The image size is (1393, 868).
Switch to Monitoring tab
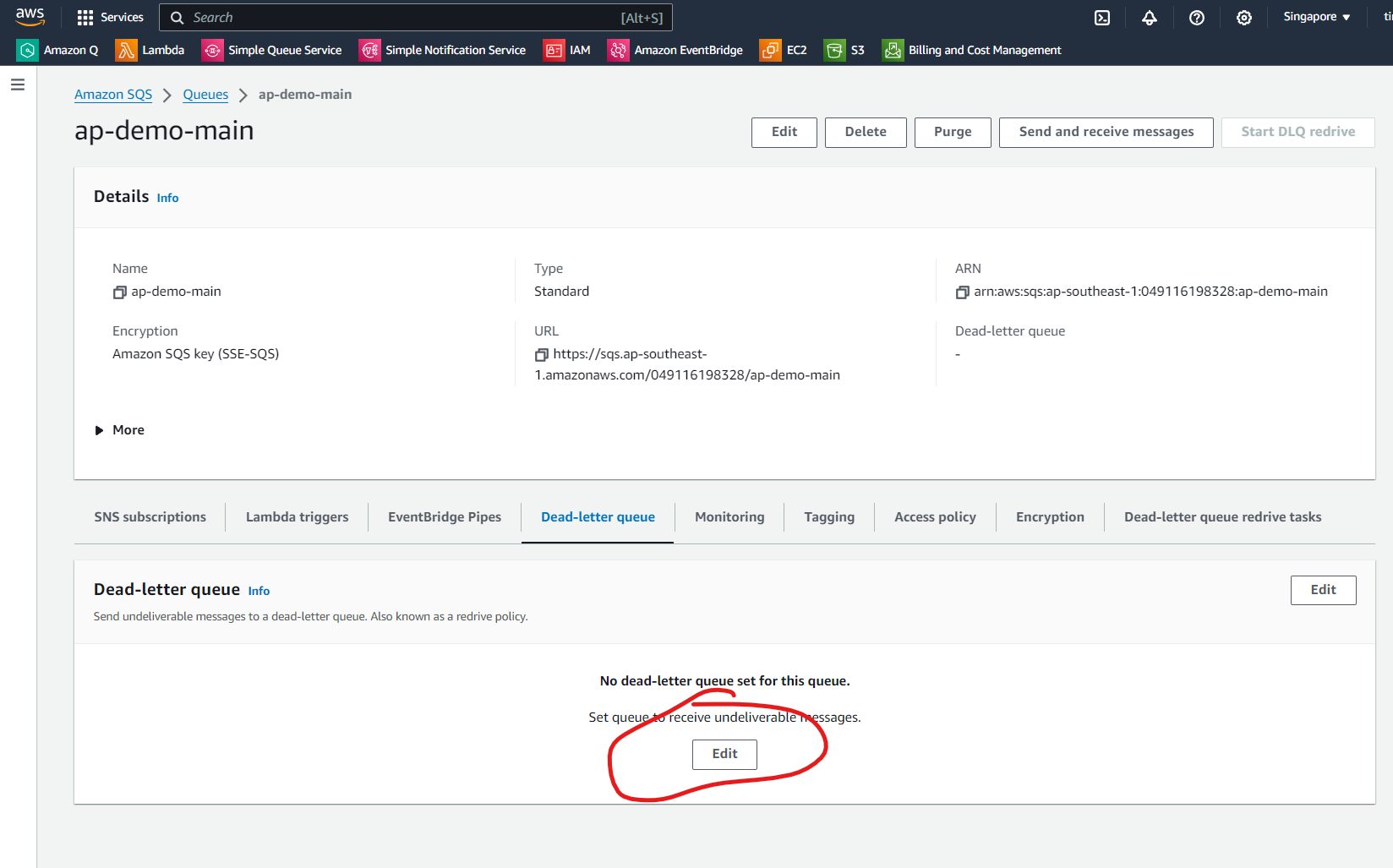pyautogui.click(x=729, y=517)
